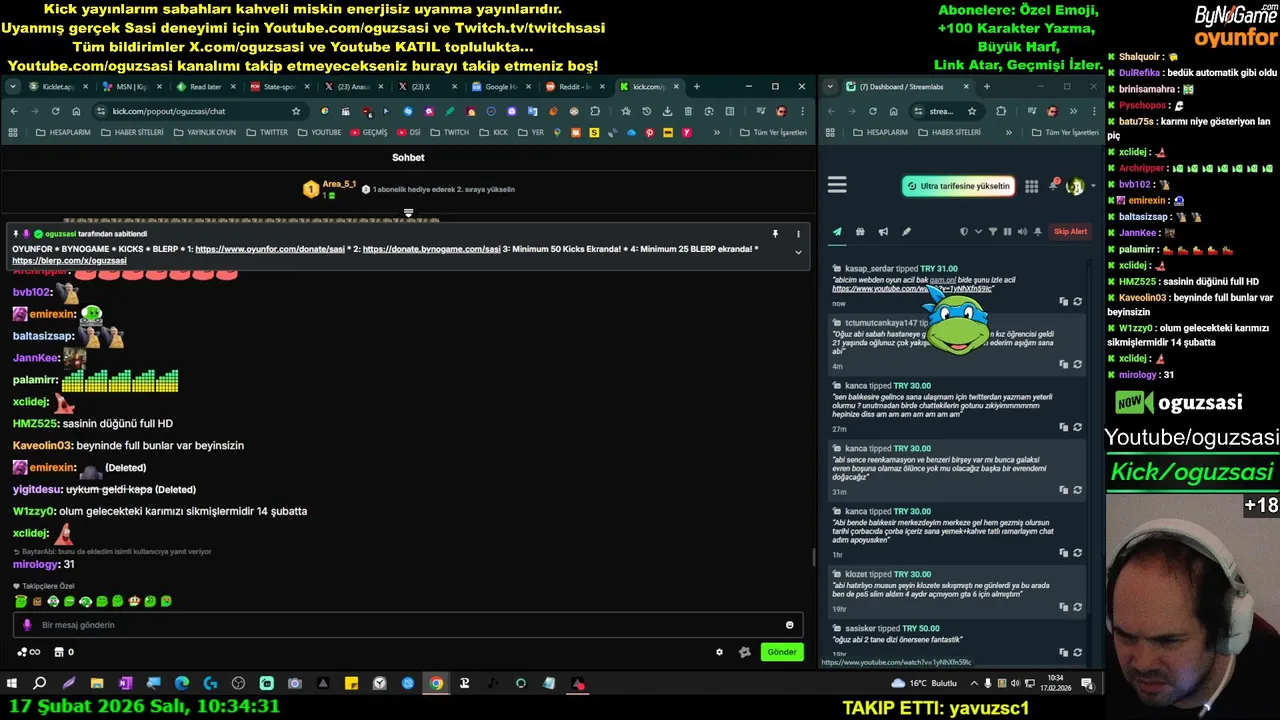Open the YOUTUBE bookmark folder

[319, 132]
